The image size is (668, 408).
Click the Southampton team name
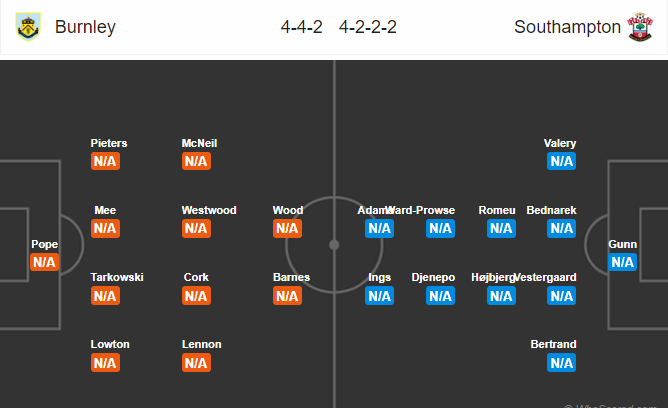(567, 27)
